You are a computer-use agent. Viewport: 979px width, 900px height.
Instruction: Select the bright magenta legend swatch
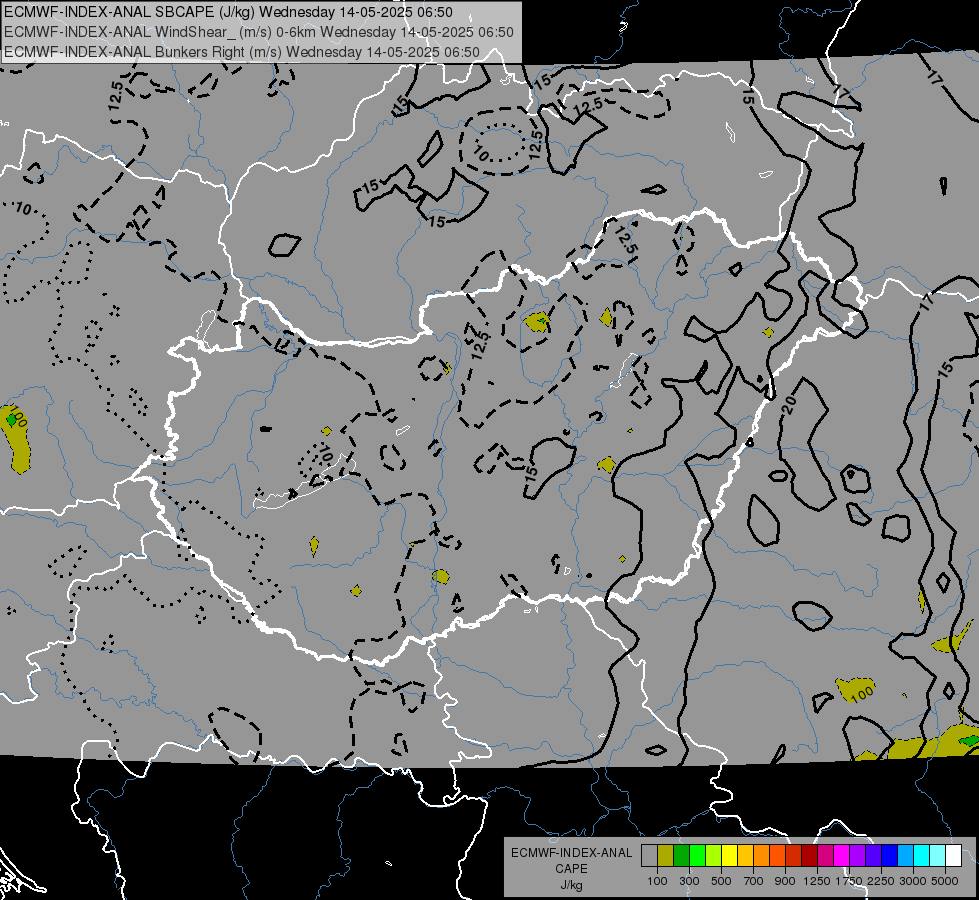point(842,856)
